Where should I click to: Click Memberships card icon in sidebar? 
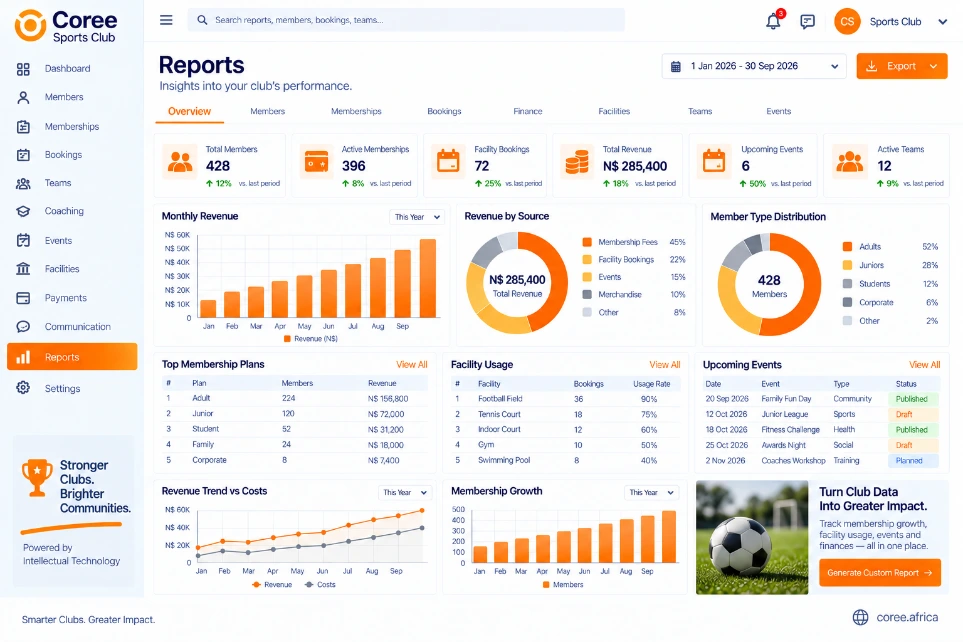click(23, 127)
